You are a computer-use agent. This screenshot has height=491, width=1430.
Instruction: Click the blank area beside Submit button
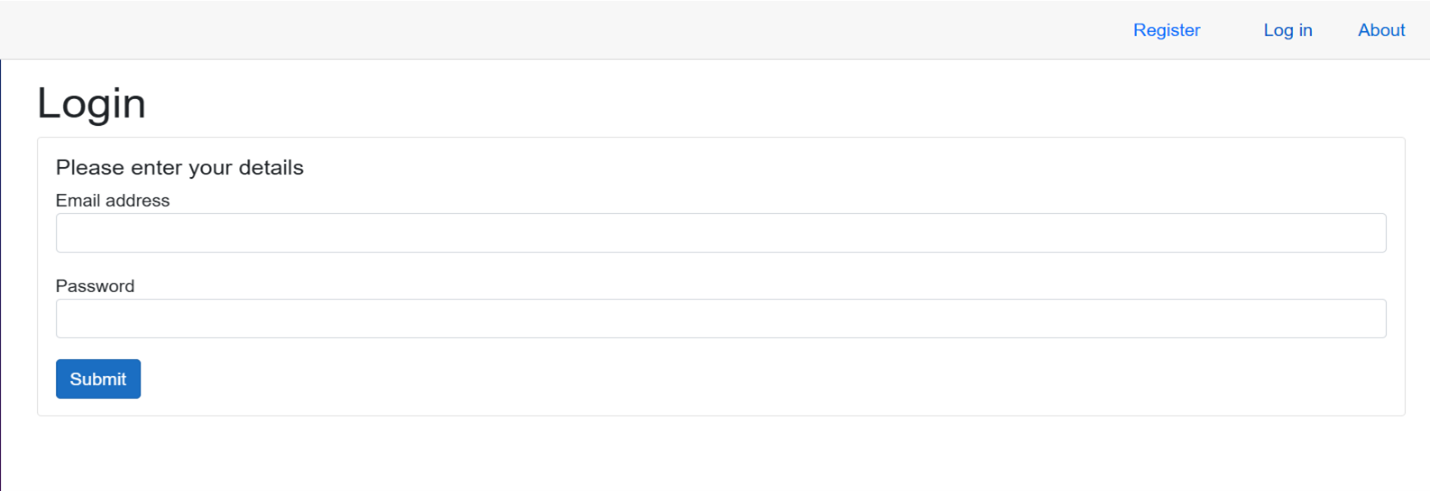point(700,379)
